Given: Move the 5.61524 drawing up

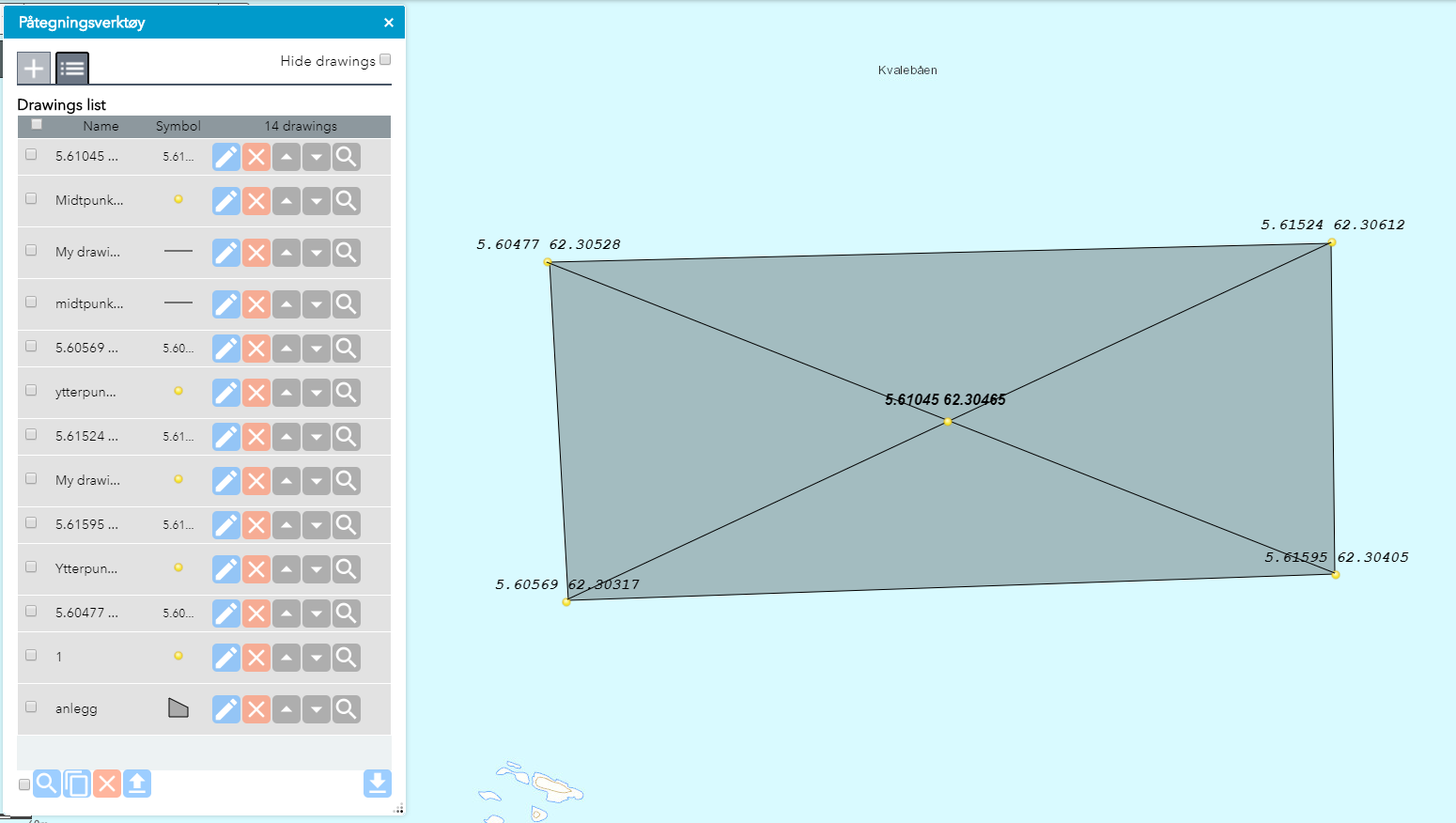Looking at the screenshot, I should 287,437.
